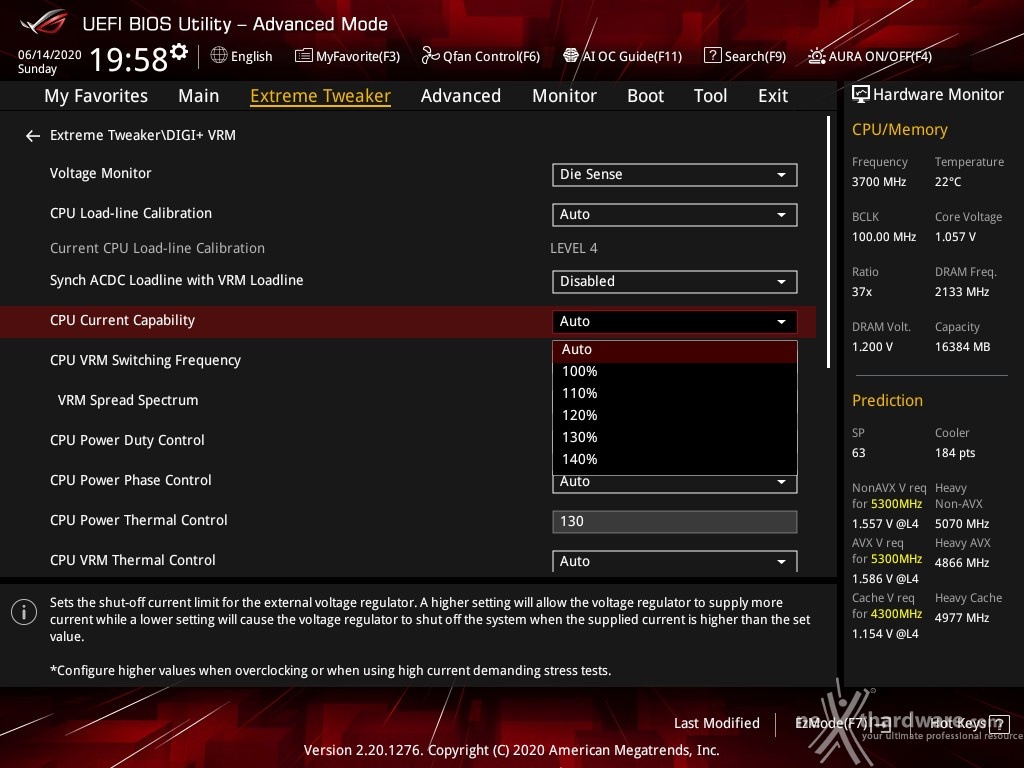The image size is (1024, 768).
Task: Click the Extreme Tweaker\DIGI+ VRM breadcrumb
Action: point(143,136)
